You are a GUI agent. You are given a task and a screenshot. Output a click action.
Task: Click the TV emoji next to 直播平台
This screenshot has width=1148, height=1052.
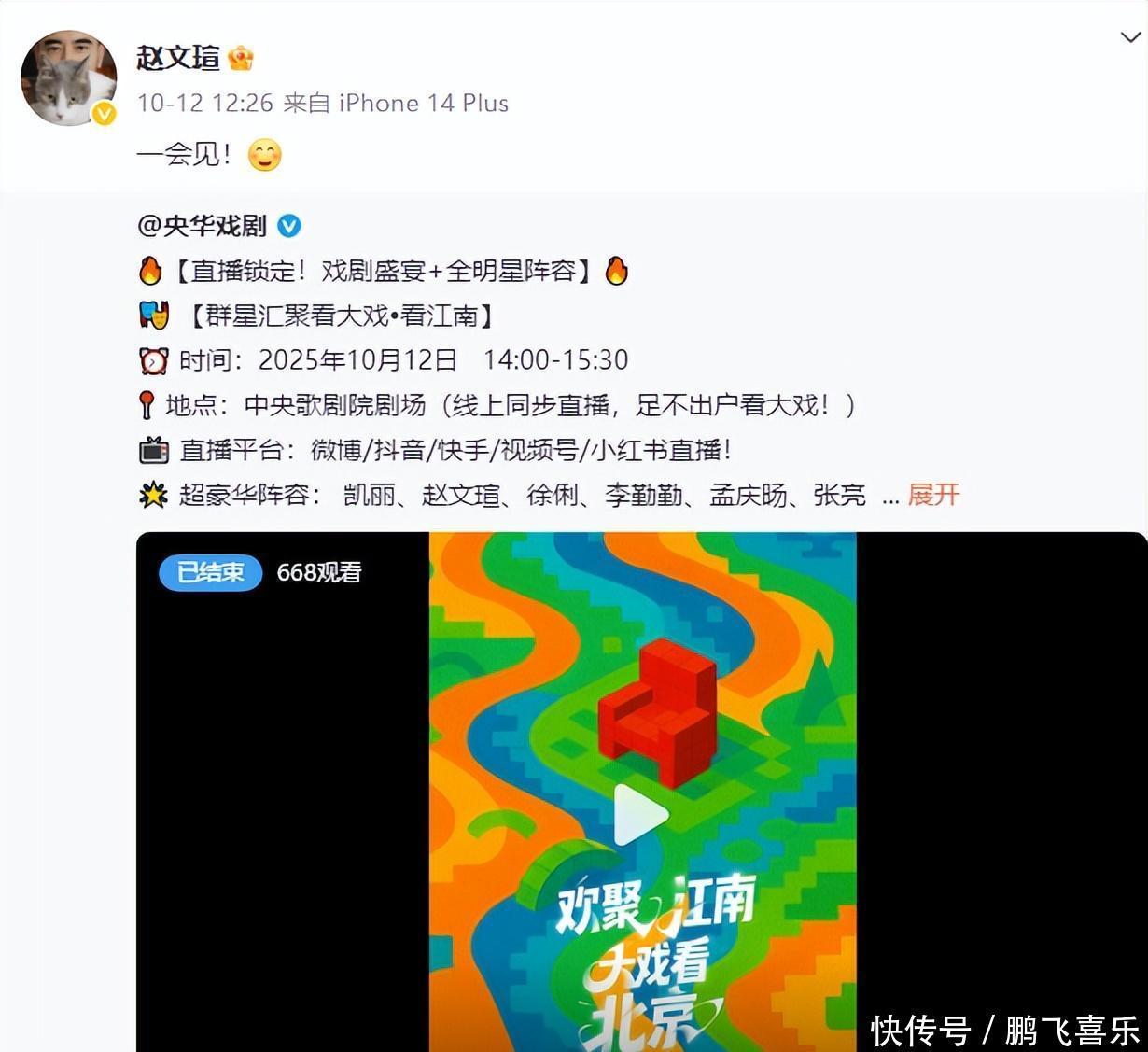(154, 450)
